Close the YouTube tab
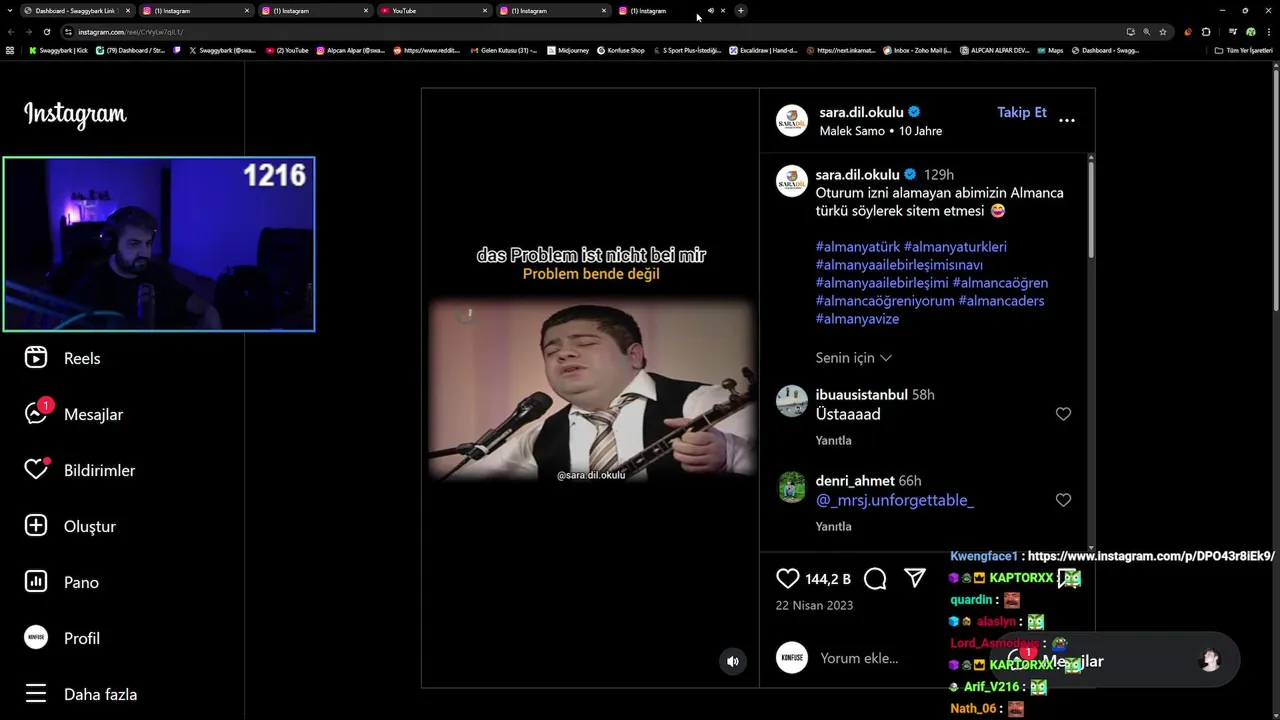The image size is (1280, 720). tap(485, 11)
